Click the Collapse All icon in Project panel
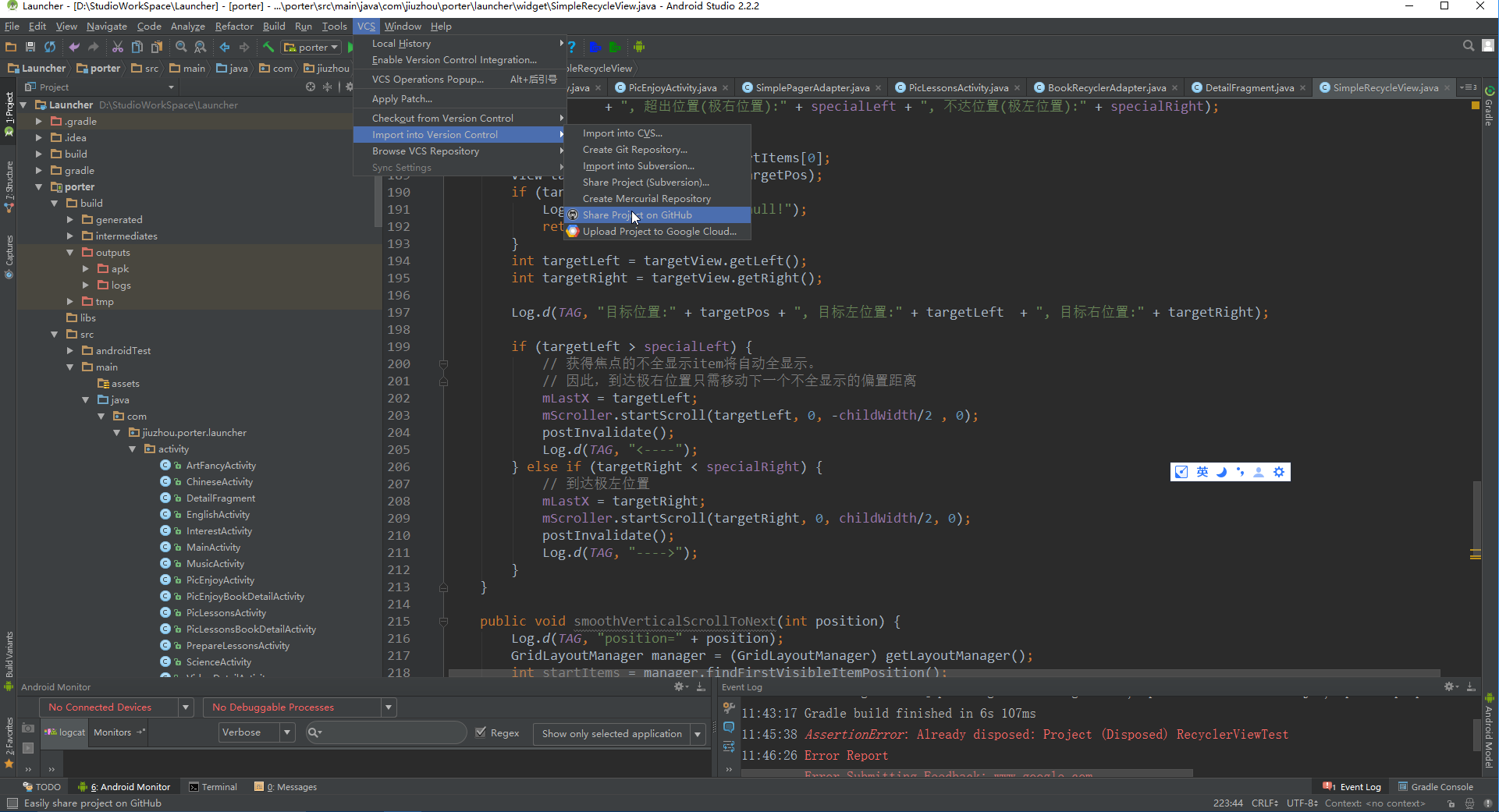 [x=328, y=87]
